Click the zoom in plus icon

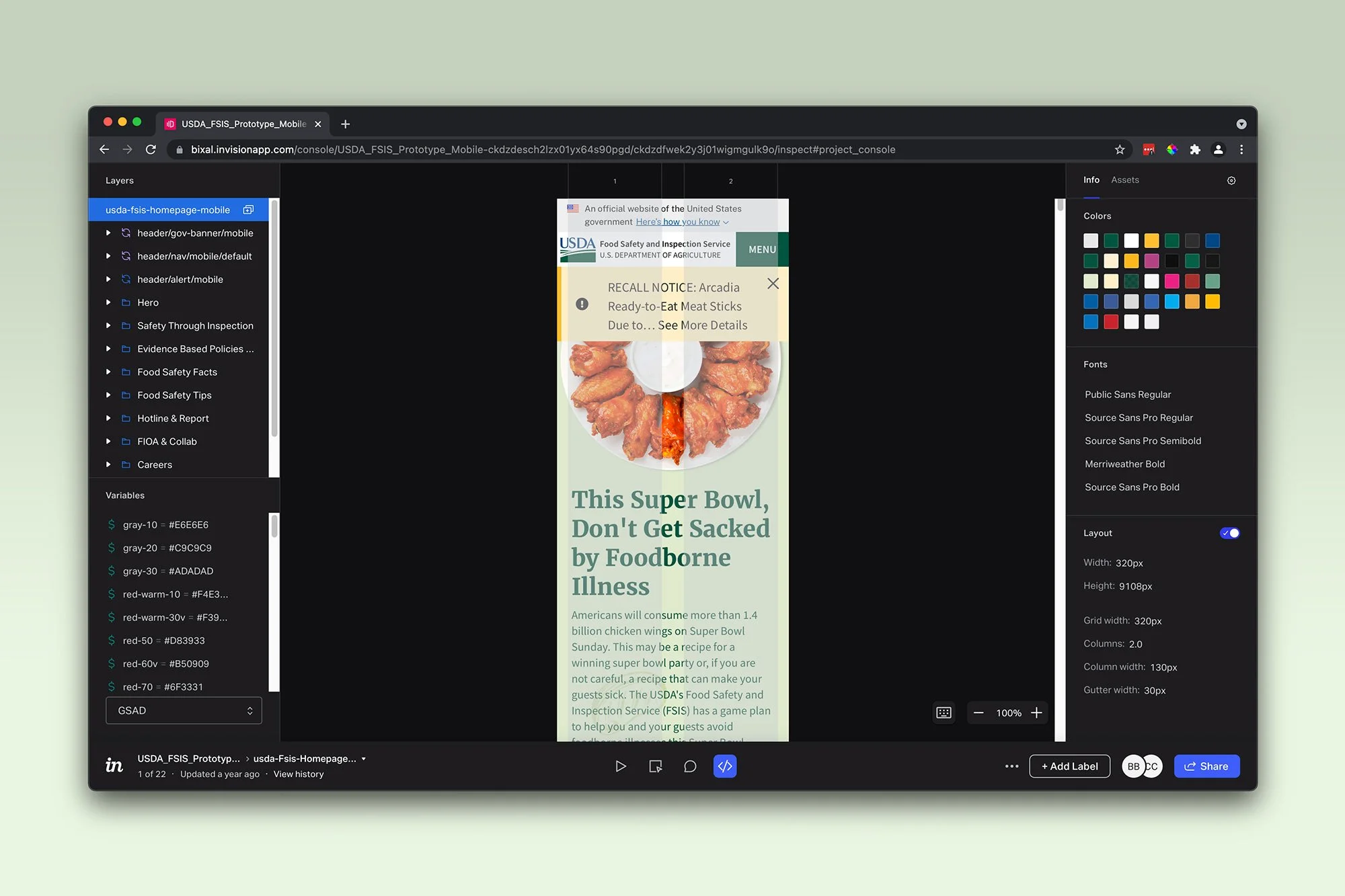(1036, 712)
